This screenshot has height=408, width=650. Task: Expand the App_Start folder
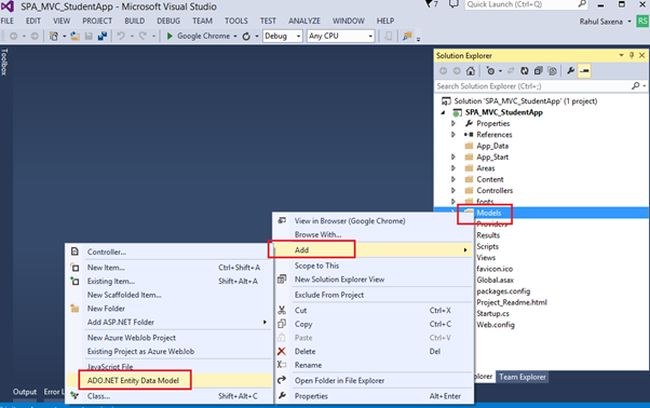click(453, 157)
